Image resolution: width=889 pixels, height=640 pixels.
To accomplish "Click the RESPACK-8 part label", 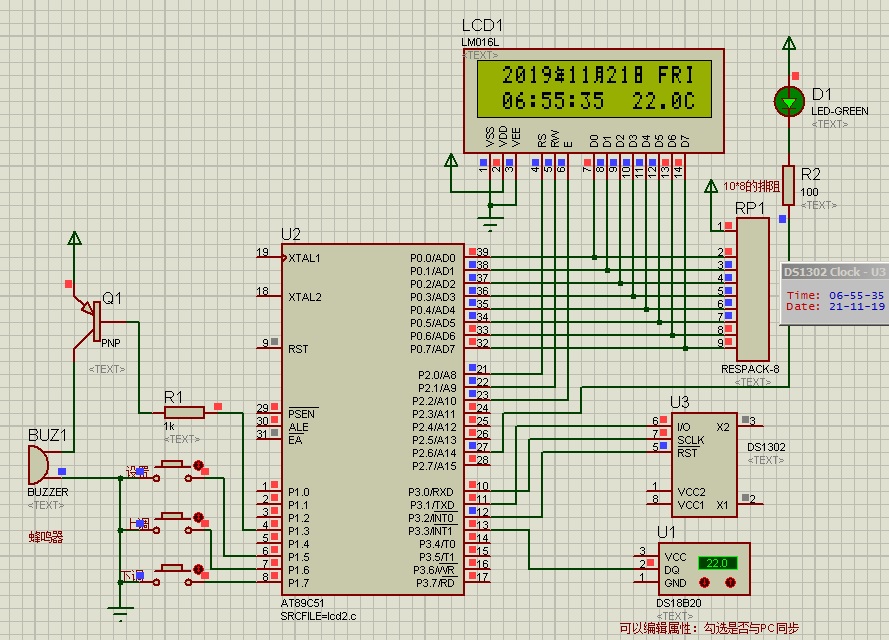I will tap(750, 369).
